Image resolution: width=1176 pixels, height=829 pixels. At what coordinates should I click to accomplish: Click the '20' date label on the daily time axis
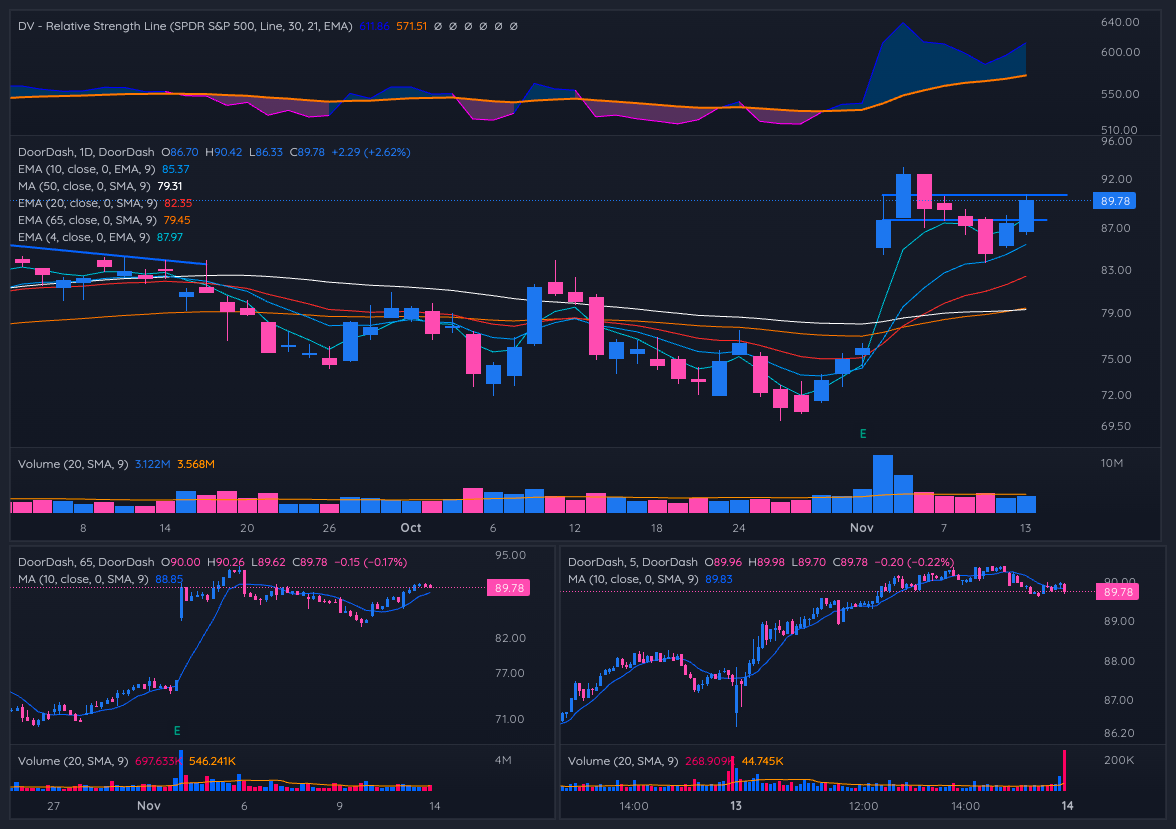point(247,528)
